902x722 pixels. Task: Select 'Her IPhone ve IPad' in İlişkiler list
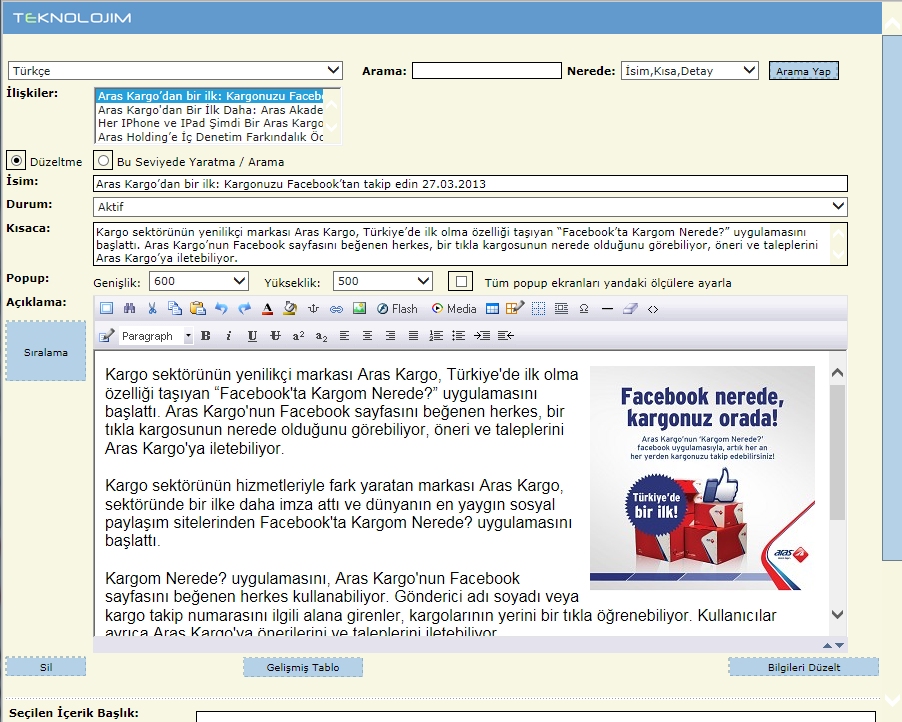[210, 123]
